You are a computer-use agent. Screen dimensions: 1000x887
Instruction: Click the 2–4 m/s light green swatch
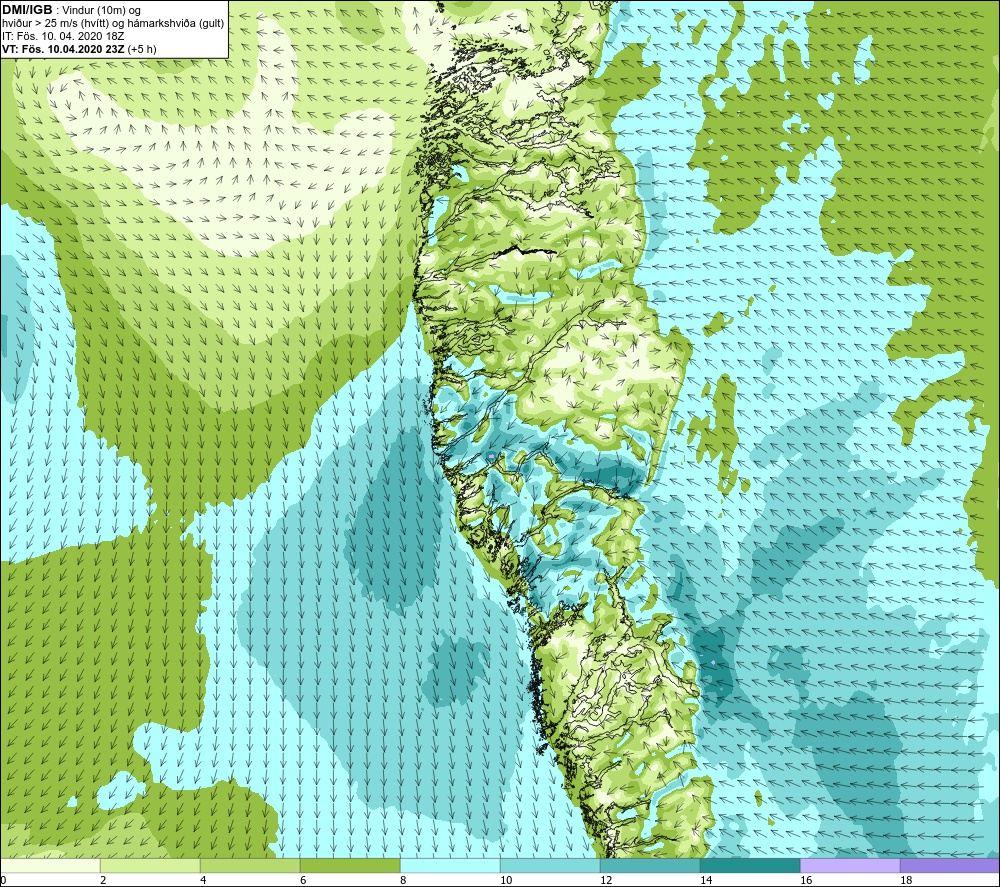pyautogui.click(x=151, y=865)
